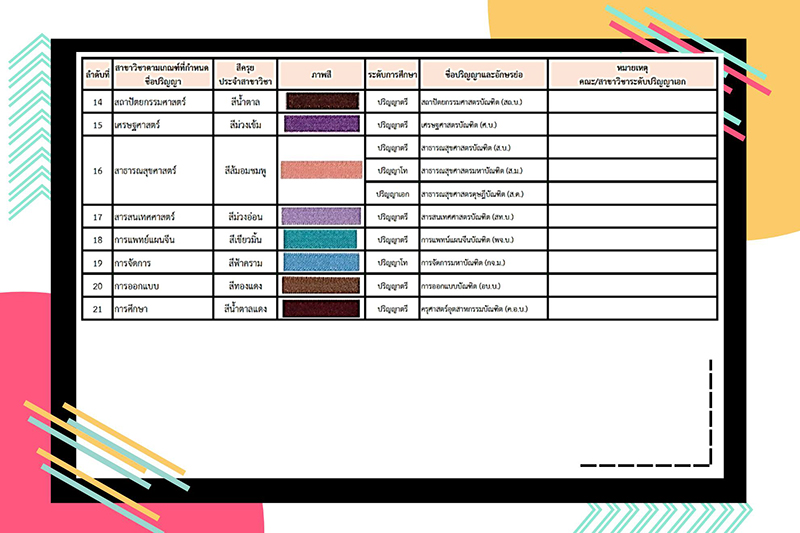The image size is (800, 533).
Task: Click the dark brown swatch for row 14
Action: click(322, 102)
